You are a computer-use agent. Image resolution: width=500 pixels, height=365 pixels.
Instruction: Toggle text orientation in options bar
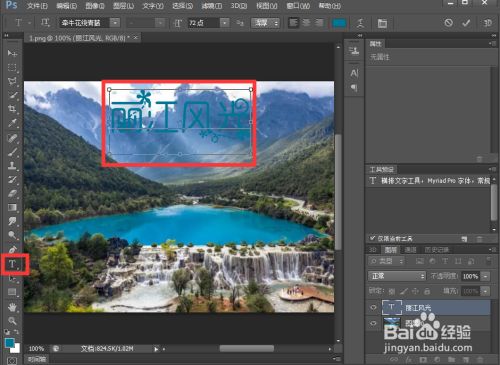[x=45, y=23]
